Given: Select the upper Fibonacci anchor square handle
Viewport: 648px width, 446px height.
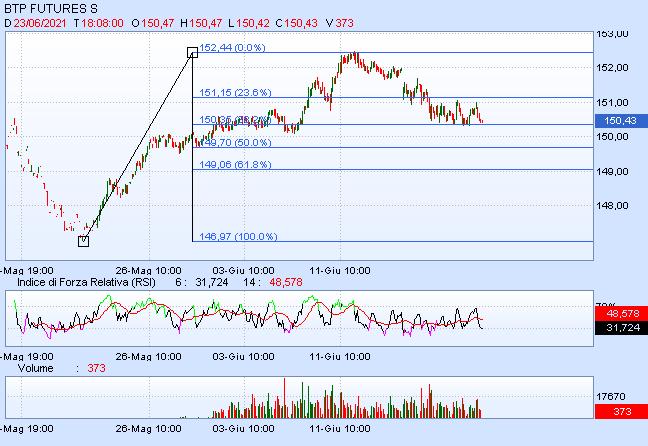Looking at the screenshot, I should click(x=193, y=52).
